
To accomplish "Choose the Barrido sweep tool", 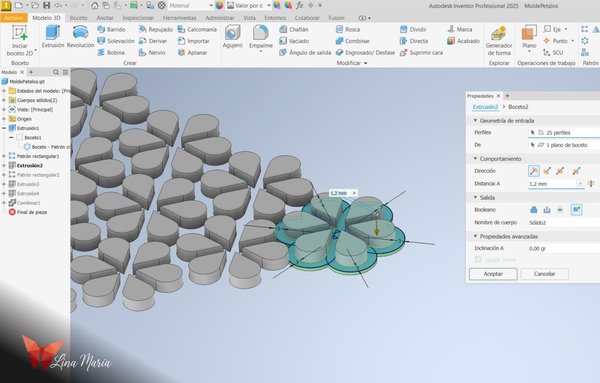I will pos(111,29).
